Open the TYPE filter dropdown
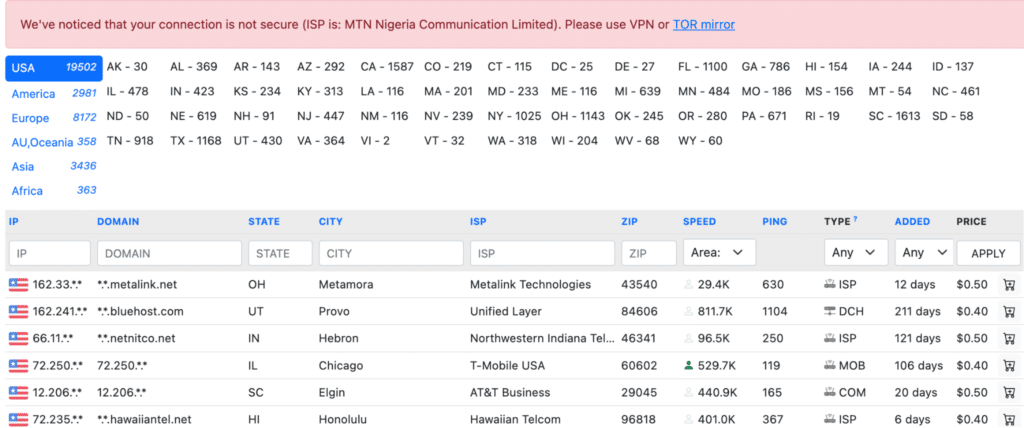This screenshot has height=428, width=1024. [856, 252]
